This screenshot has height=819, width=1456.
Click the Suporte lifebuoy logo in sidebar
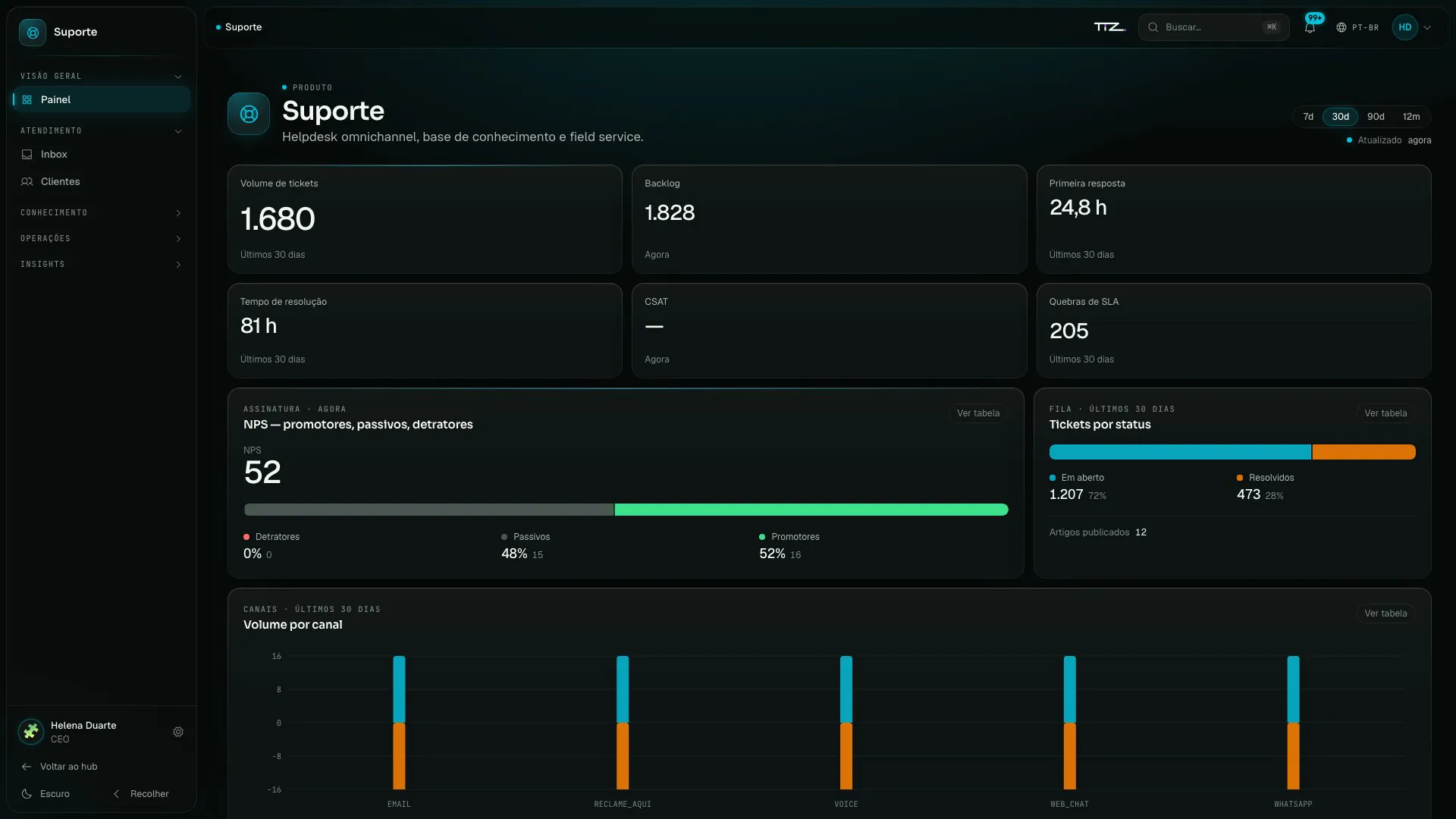(33, 33)
